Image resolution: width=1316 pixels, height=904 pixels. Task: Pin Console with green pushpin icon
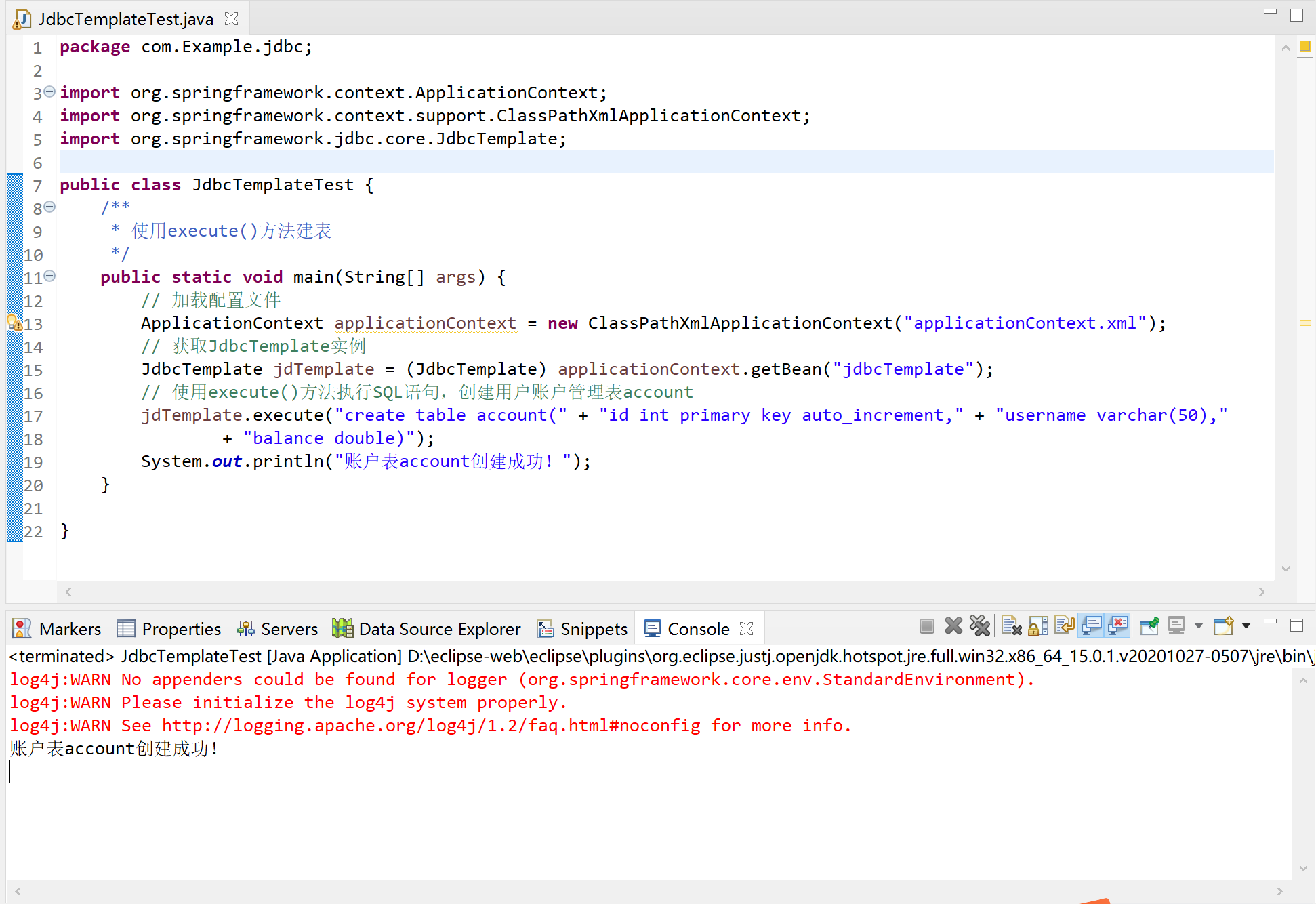click(1149, 627)
